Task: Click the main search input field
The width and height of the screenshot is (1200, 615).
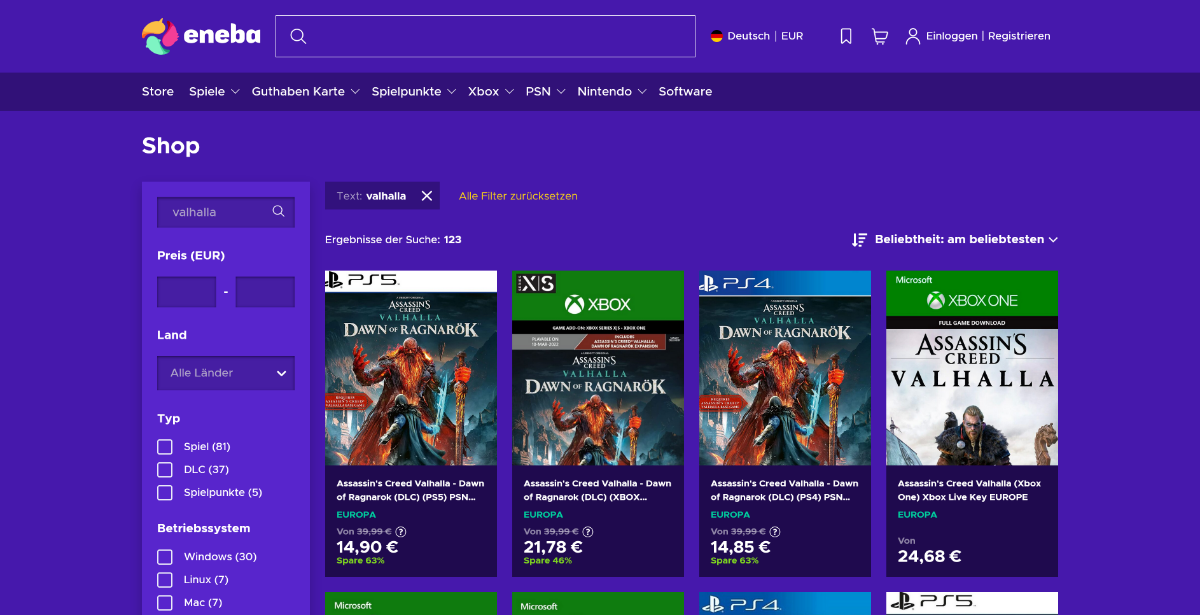Action: coord(485,36)
